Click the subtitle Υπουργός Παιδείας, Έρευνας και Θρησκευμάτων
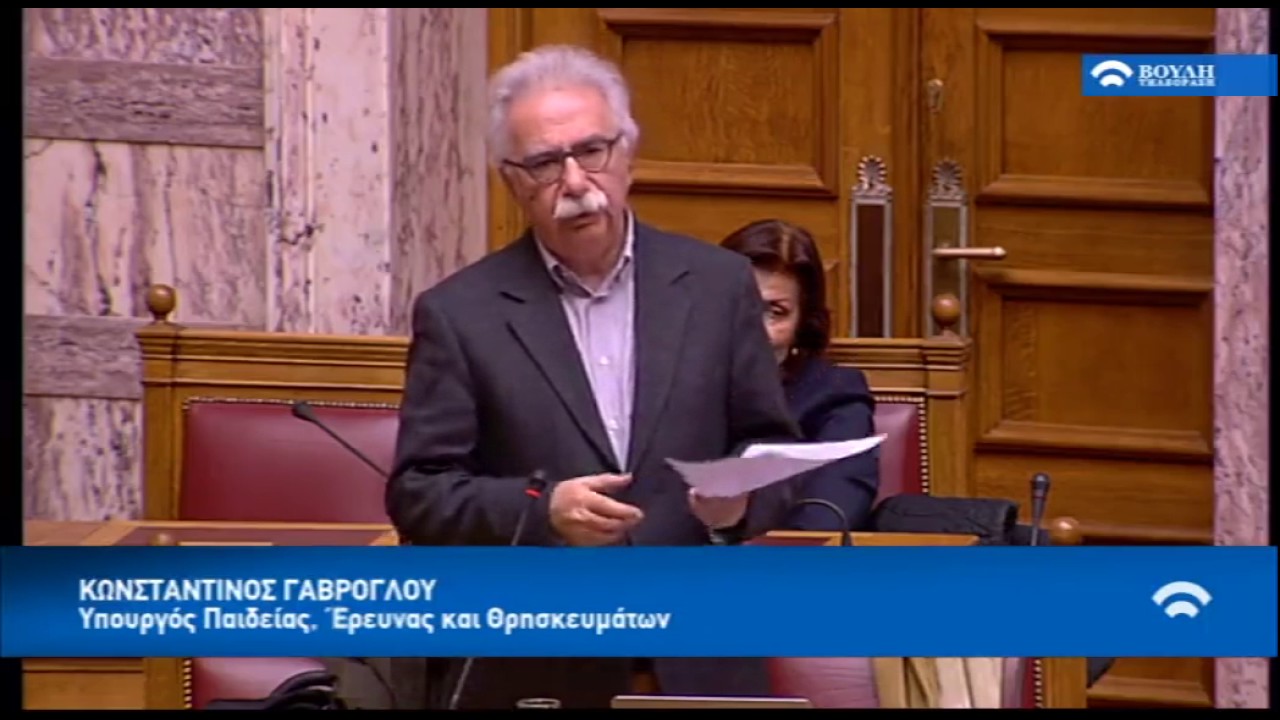Image resolution: width=1280 pixels, height=720 pixels. point(374,619)
